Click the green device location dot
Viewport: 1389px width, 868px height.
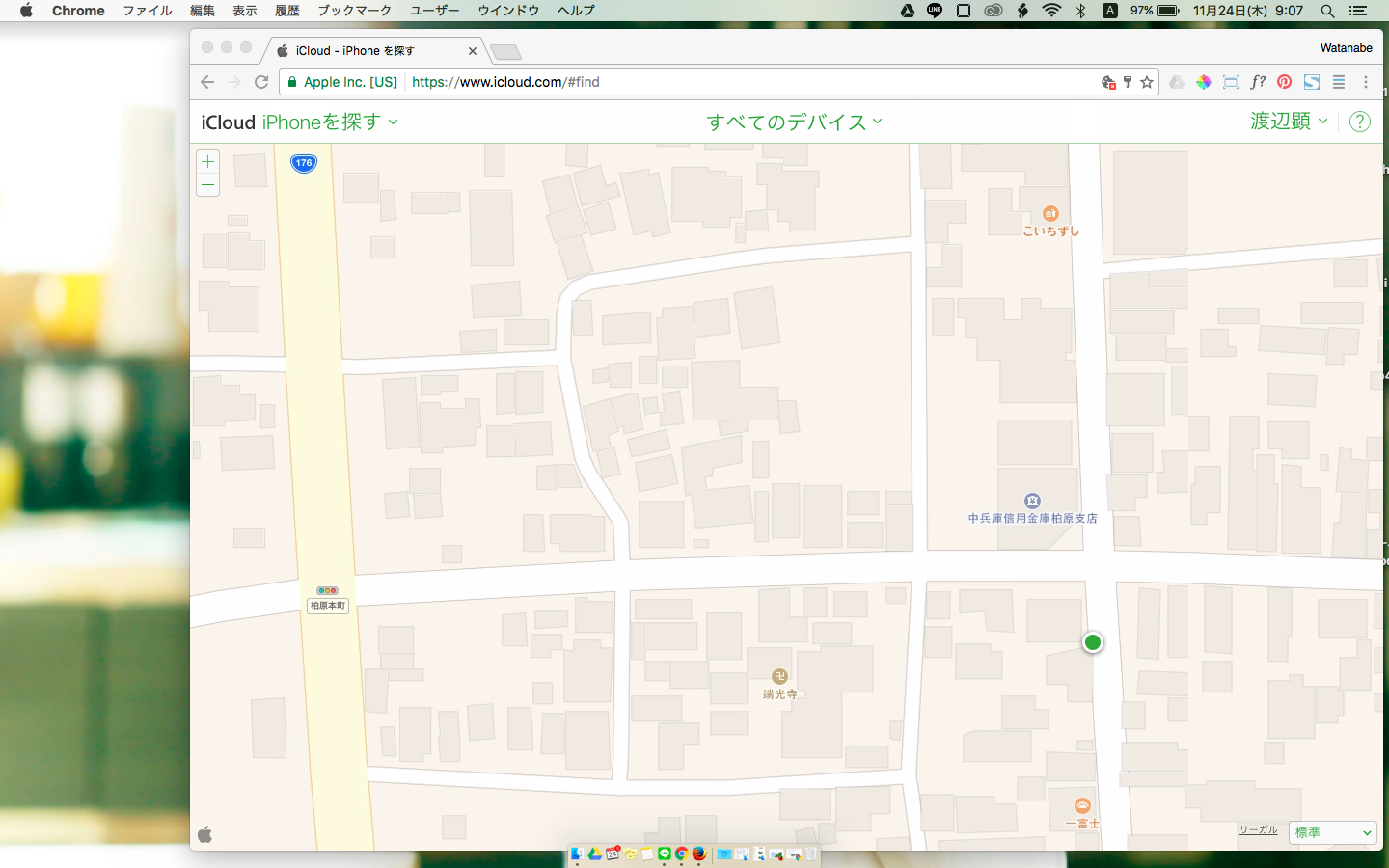click(1093, 642)
